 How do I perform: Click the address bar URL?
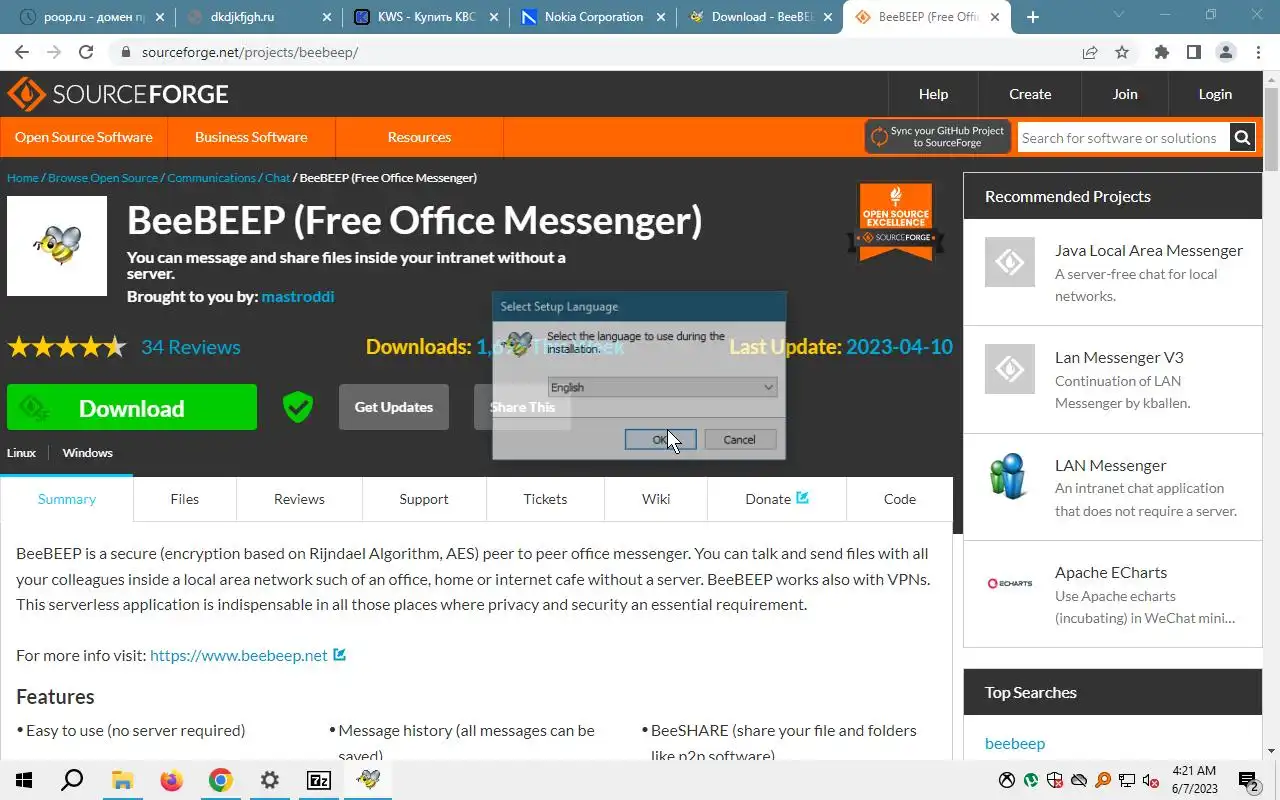click(x=250, y=52)
